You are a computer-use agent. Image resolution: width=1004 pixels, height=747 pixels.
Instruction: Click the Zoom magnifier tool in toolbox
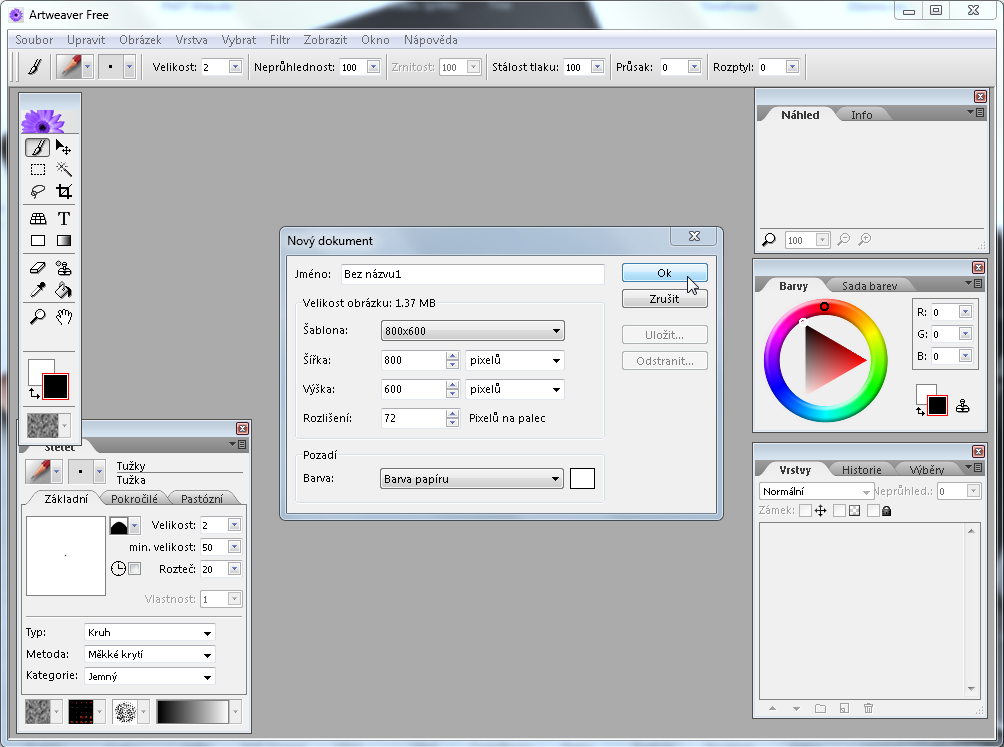click(x=38, y=317)
